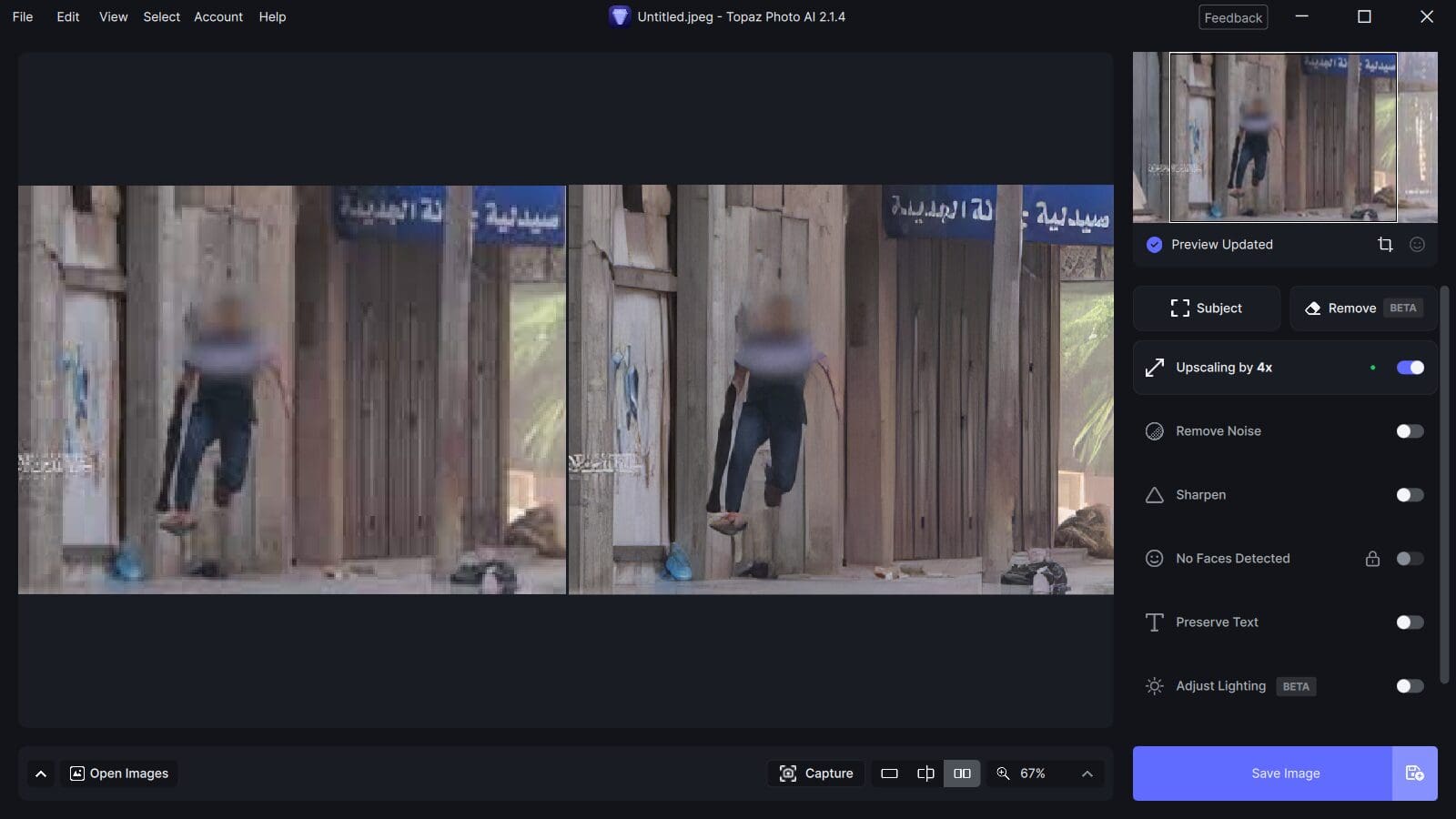Screen dimensions: 1456x819
Task: Open the View menu
Action: tap(114, 16)
